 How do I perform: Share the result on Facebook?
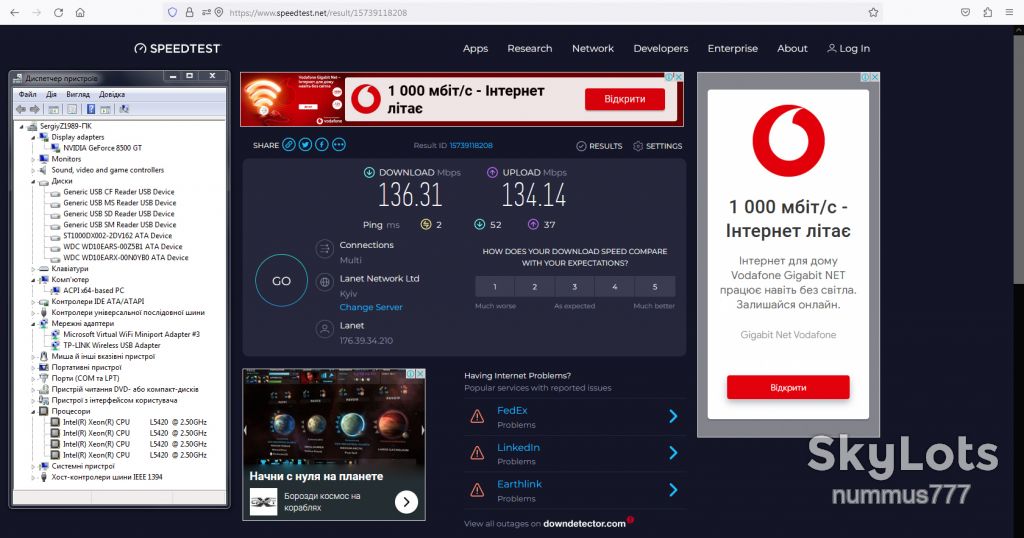click(322, 145)
